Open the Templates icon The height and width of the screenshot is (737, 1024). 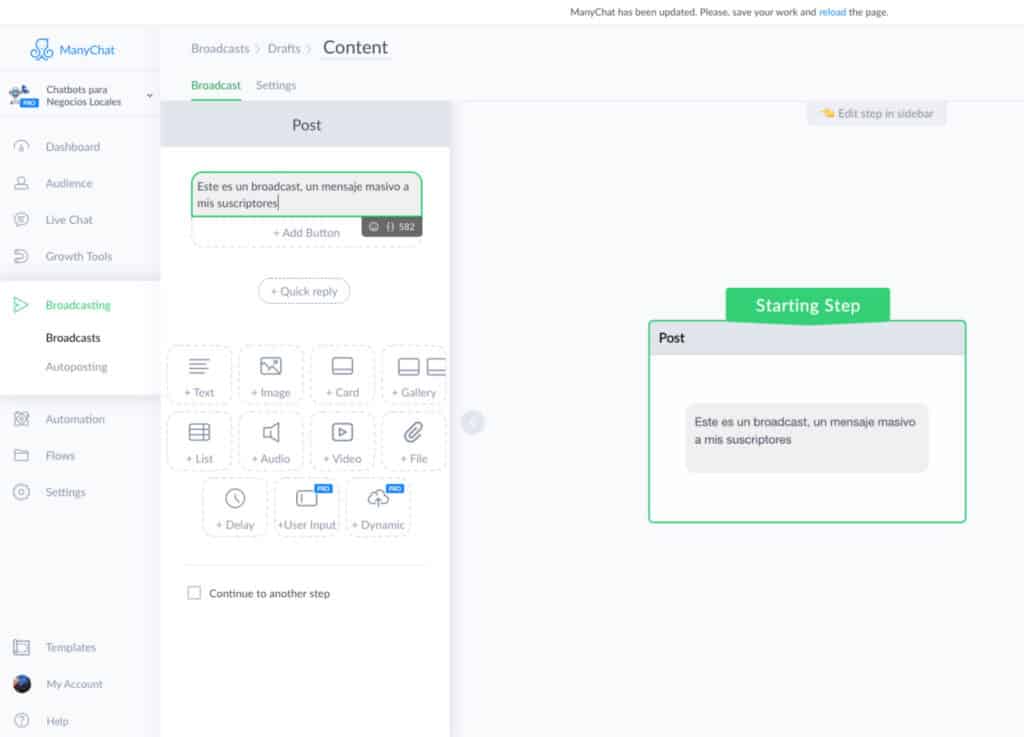coord(22,647)
